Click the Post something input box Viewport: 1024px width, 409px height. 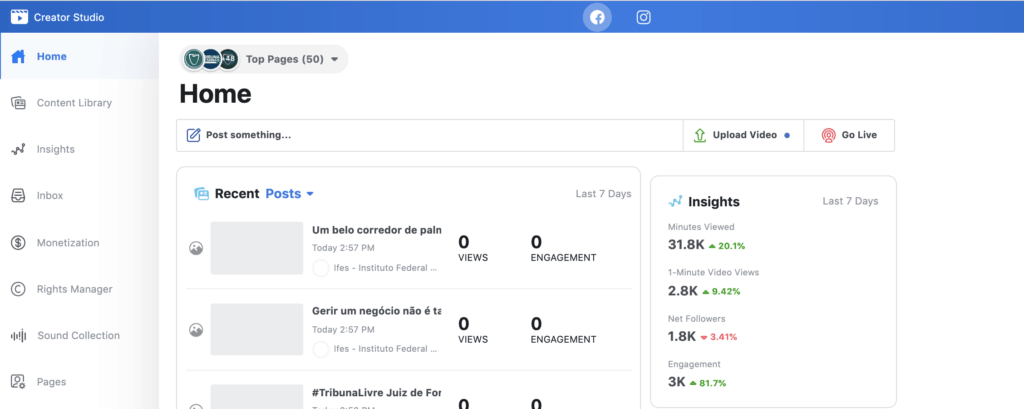click(x=430, y=135)
